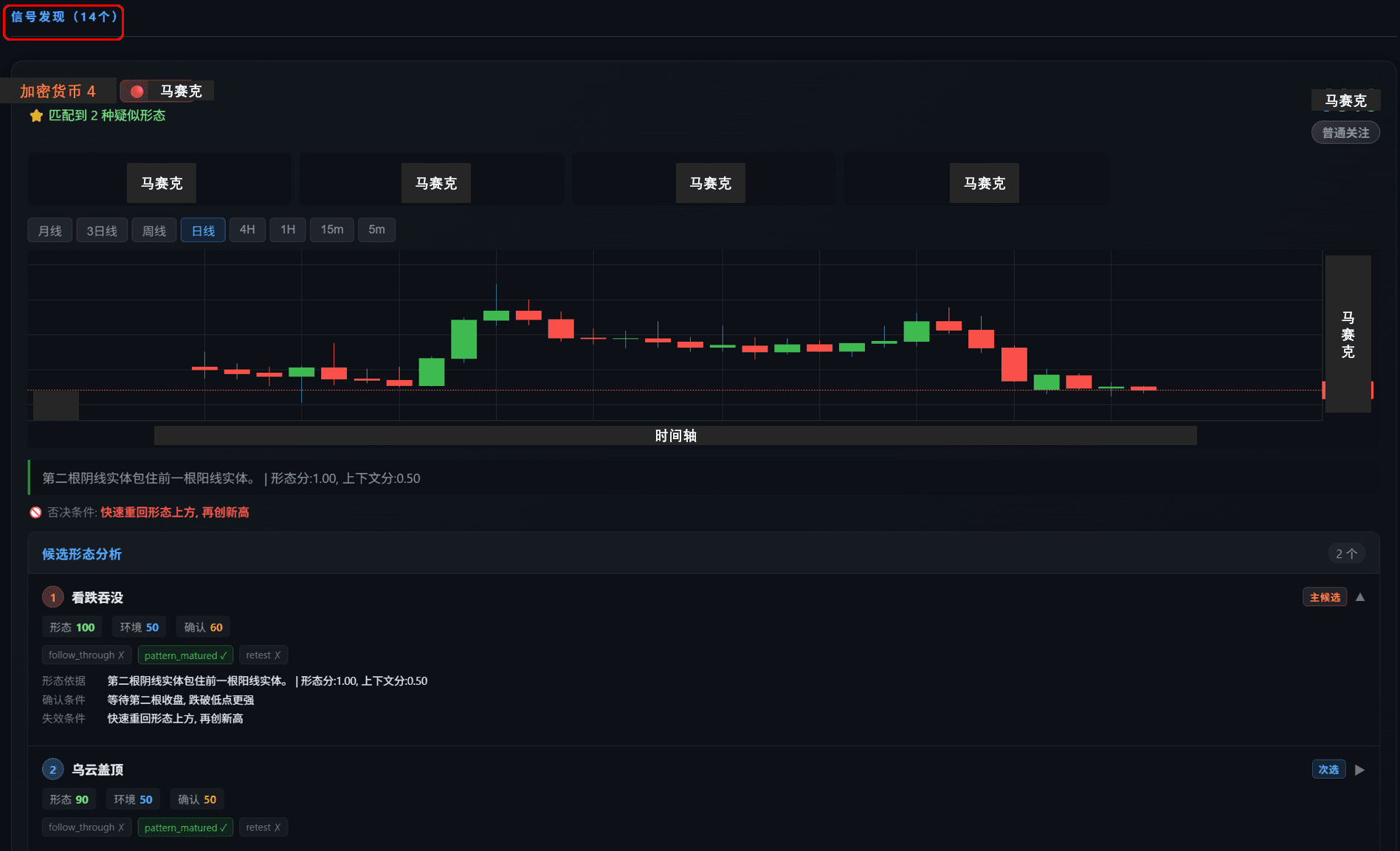Click the 2个 candidate count badge
1400x851 pixels.
pyautogui.click(x=1345, y=554)
